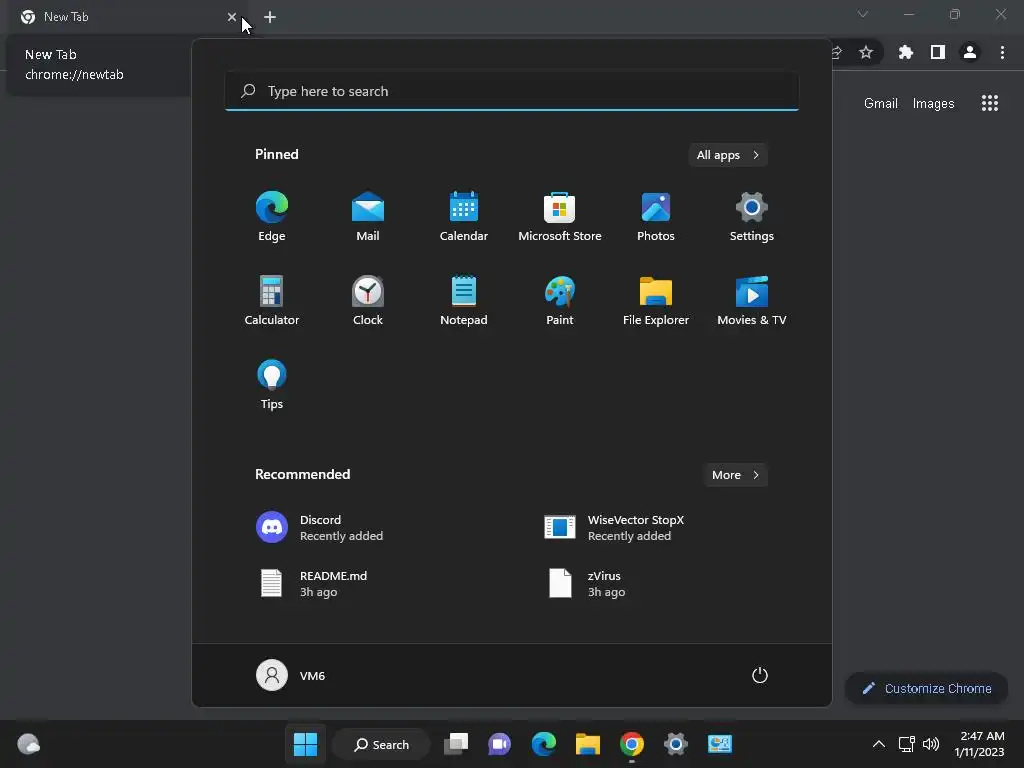The image size is (1024, 768).
Task: Open Edge from the taskbar
Action: point(543,744)
